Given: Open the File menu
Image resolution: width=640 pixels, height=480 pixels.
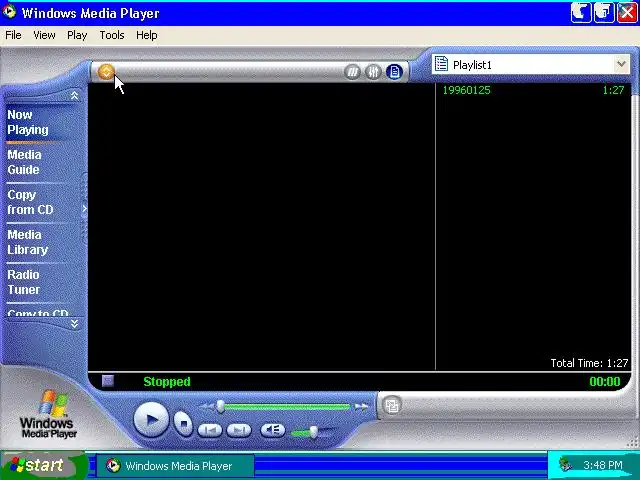Looking at the screenshot, I should [13, 35].
